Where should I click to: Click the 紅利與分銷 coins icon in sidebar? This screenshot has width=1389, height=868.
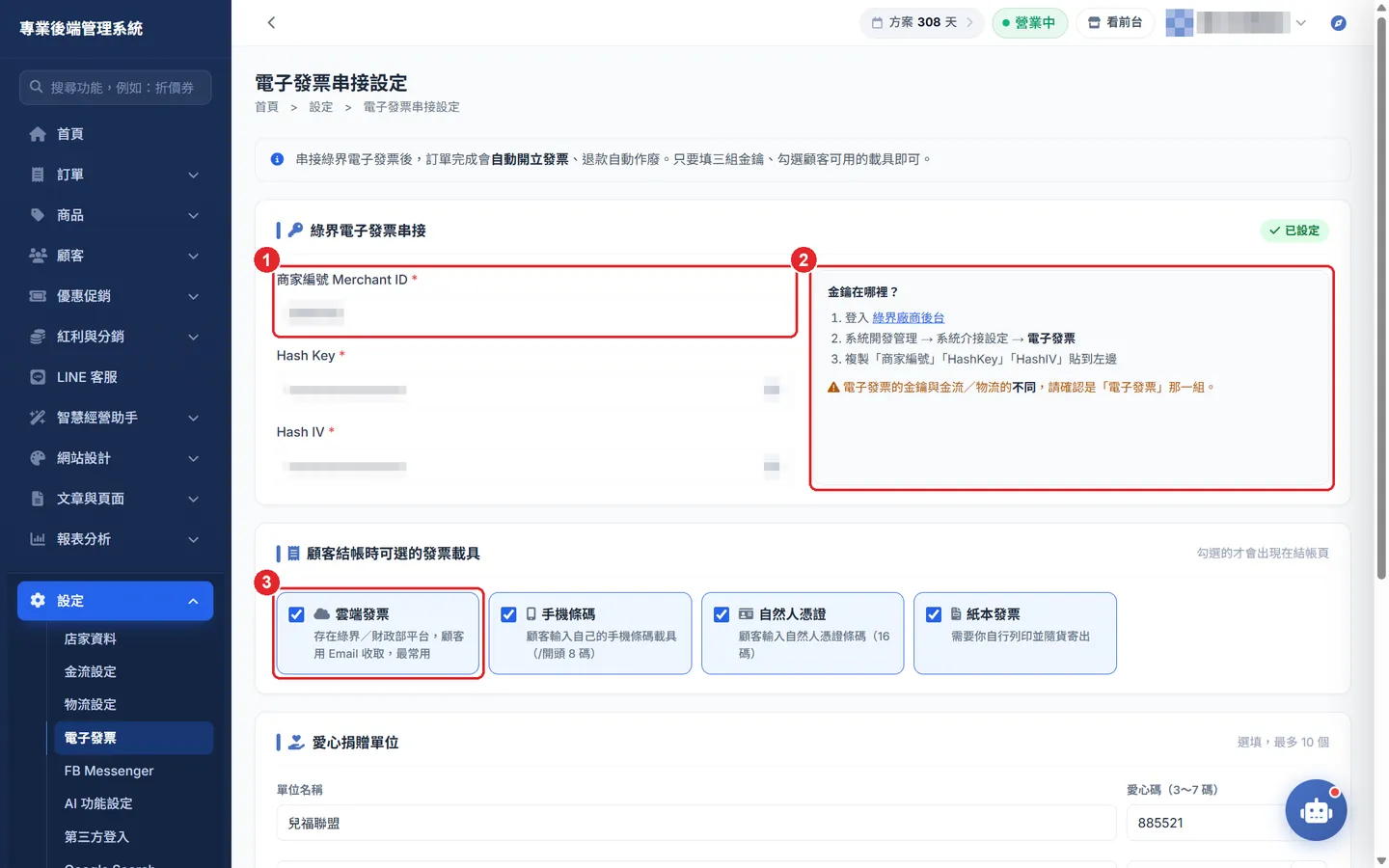point(38,337)
